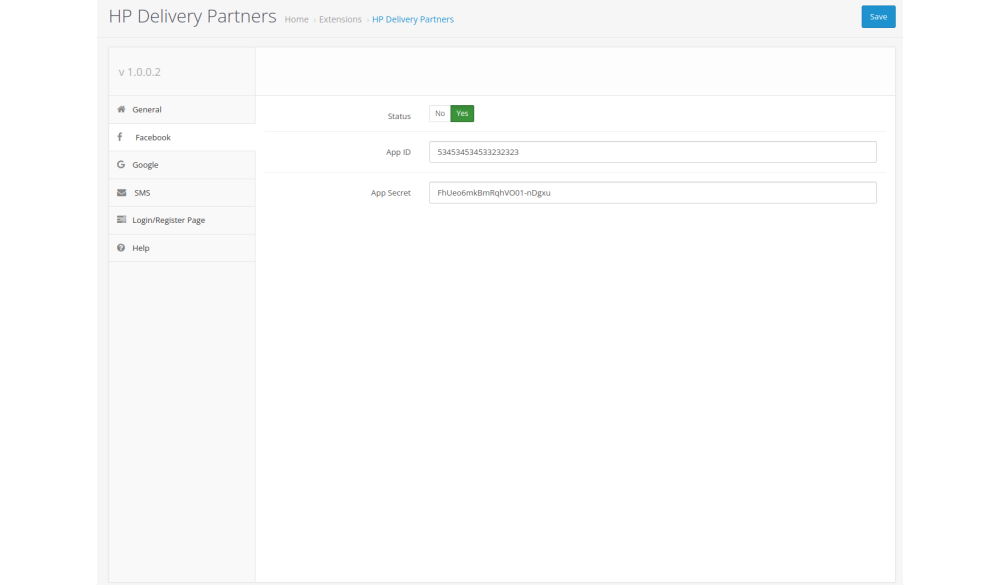Click the home icon beside General

[121, 109]
